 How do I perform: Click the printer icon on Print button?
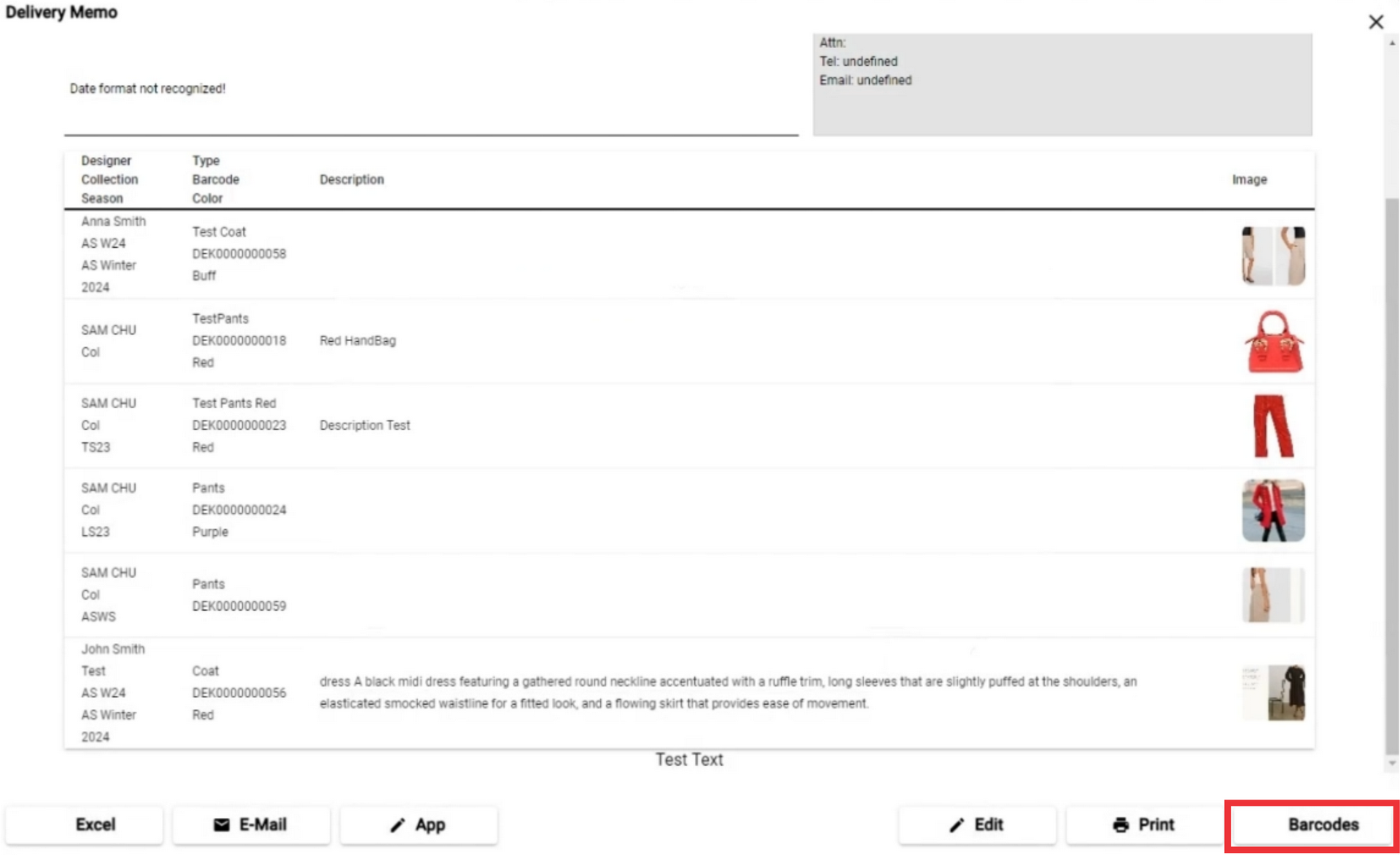pyautogui.click(x=1121, y=824)
